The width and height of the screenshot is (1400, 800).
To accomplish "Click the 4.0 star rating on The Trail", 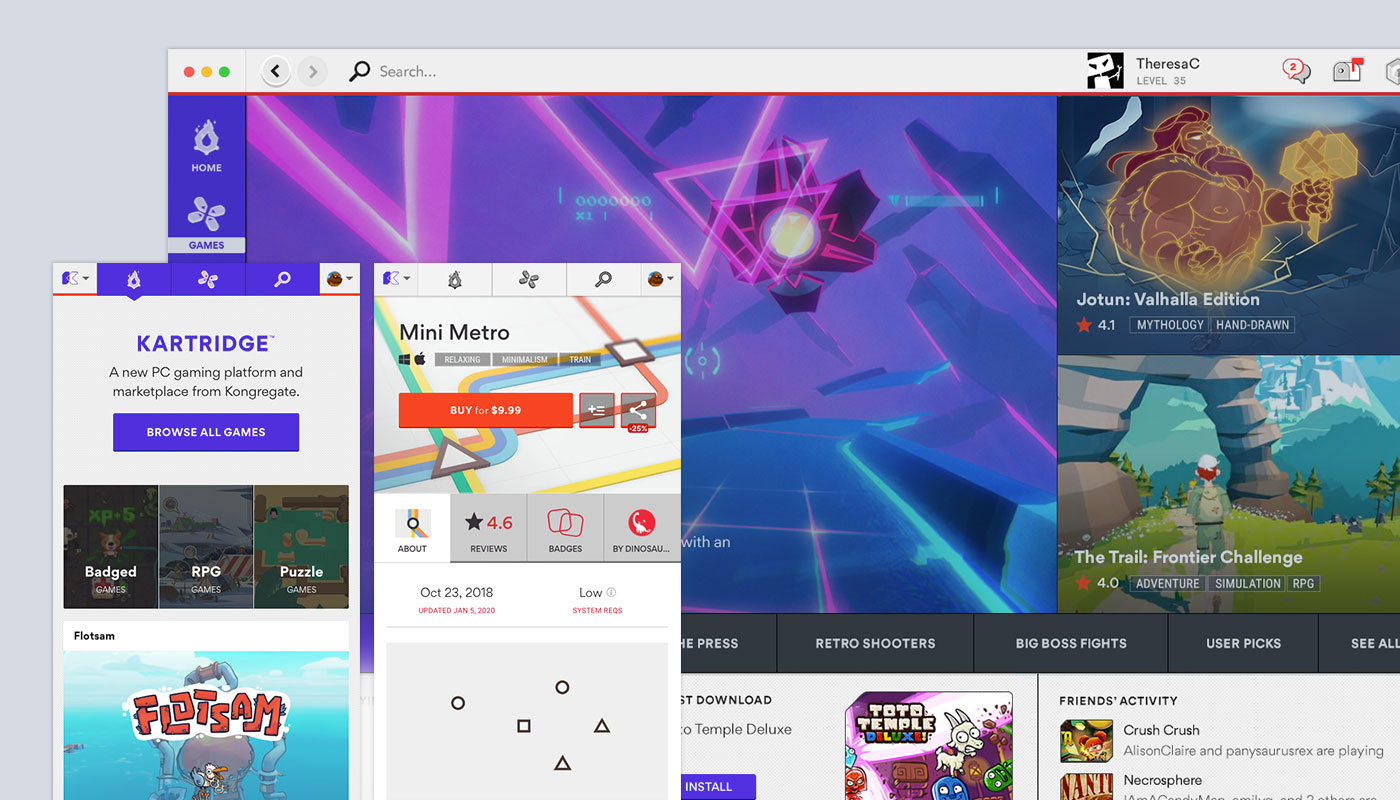I will 1097,583.
